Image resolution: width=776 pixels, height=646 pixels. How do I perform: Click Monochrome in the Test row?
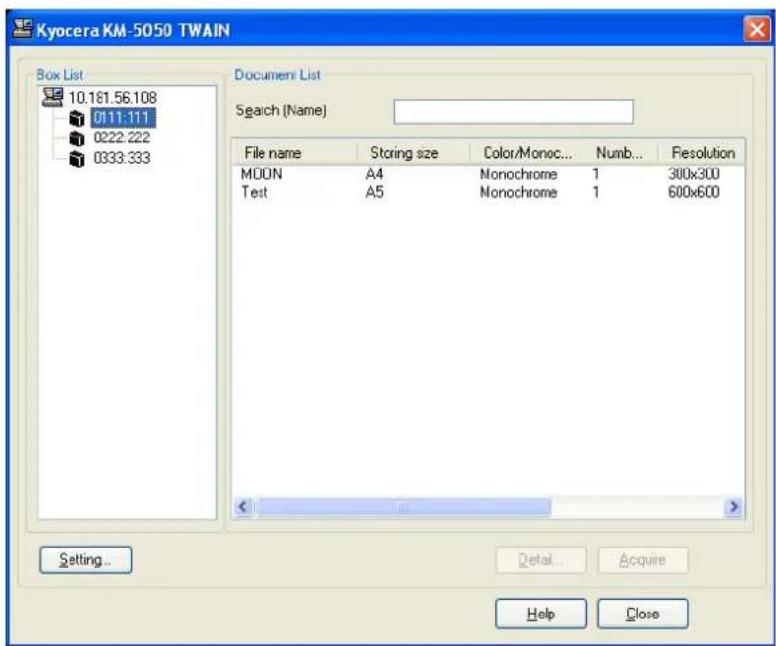[x=518, y=192]
